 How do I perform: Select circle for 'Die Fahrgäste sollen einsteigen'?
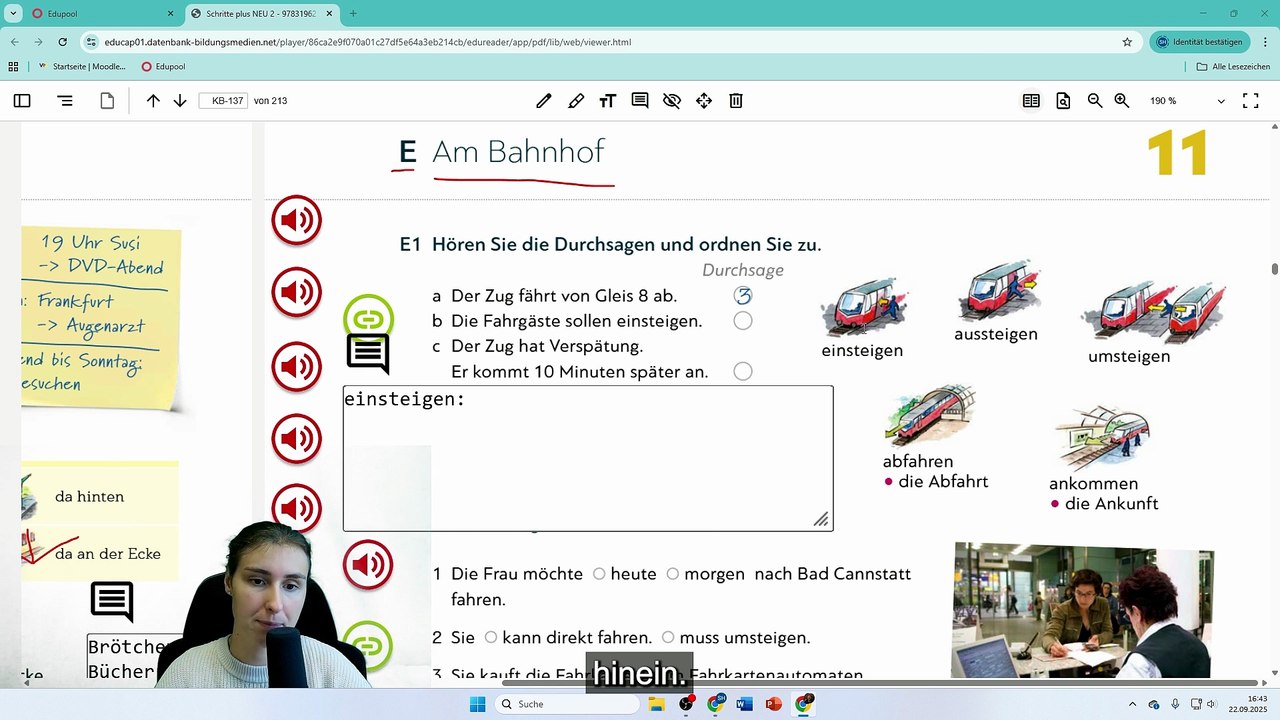tap(742, 321)
